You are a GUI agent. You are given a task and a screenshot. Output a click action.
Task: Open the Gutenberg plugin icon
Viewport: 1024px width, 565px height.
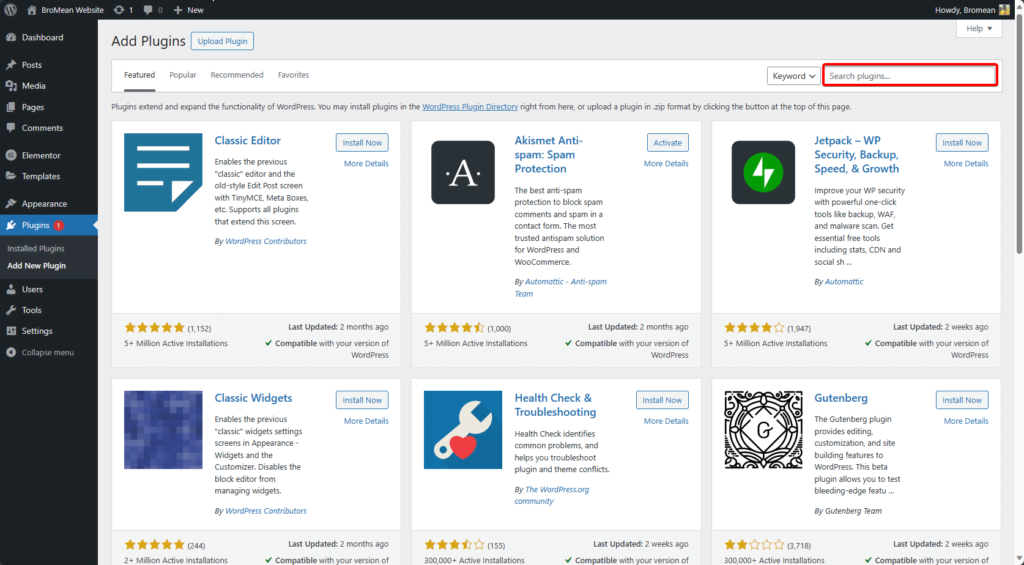click(x=763, y=430)
